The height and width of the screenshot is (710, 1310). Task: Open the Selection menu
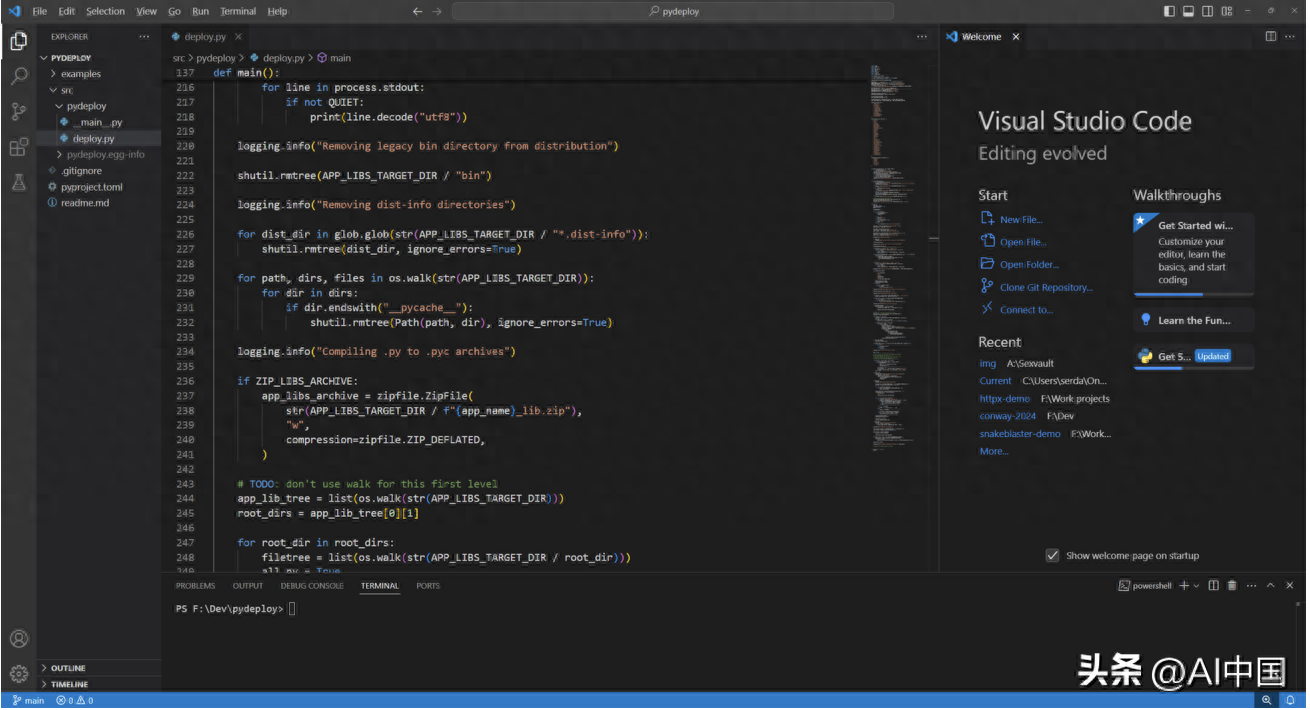(x=106, y=11)
